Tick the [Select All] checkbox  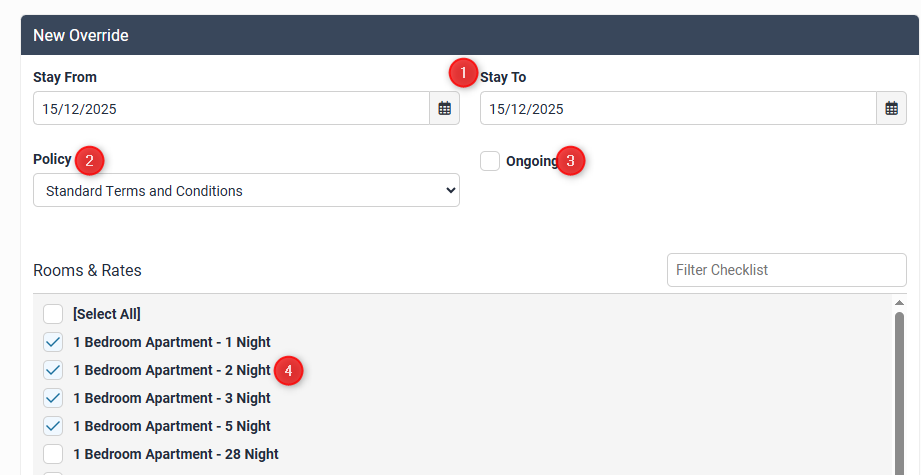[x=53, y=314]
